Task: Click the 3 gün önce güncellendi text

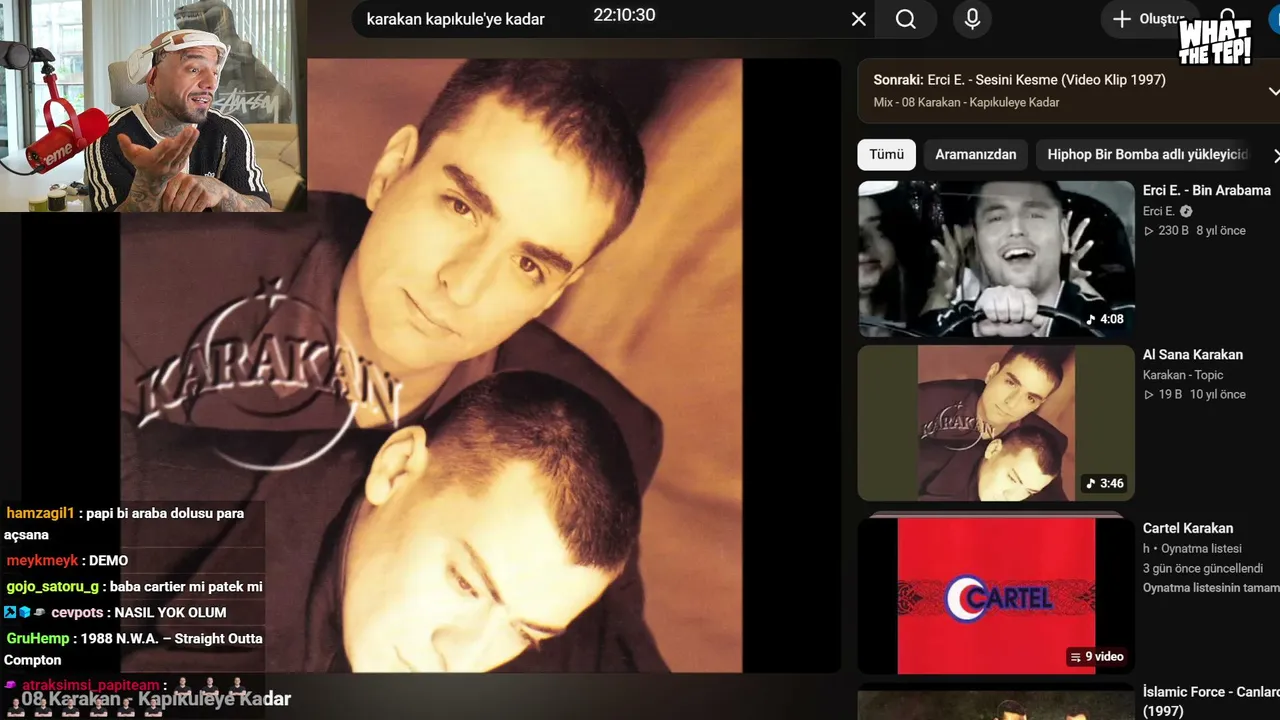Action: (1203, 568)
